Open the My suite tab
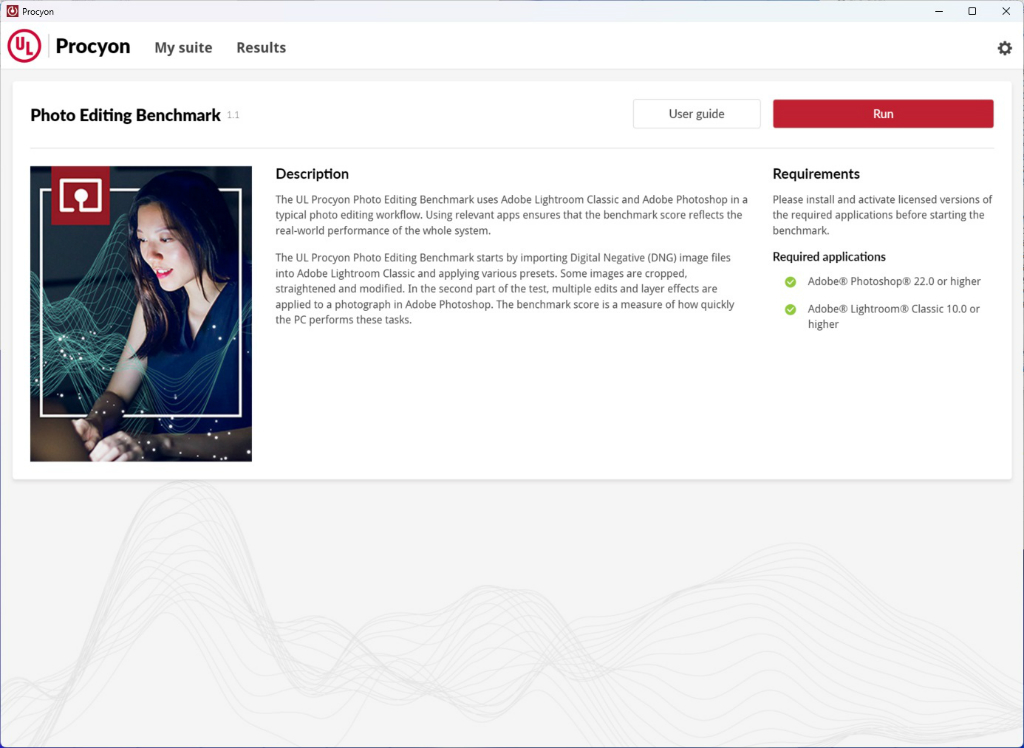 coord(184,48)
